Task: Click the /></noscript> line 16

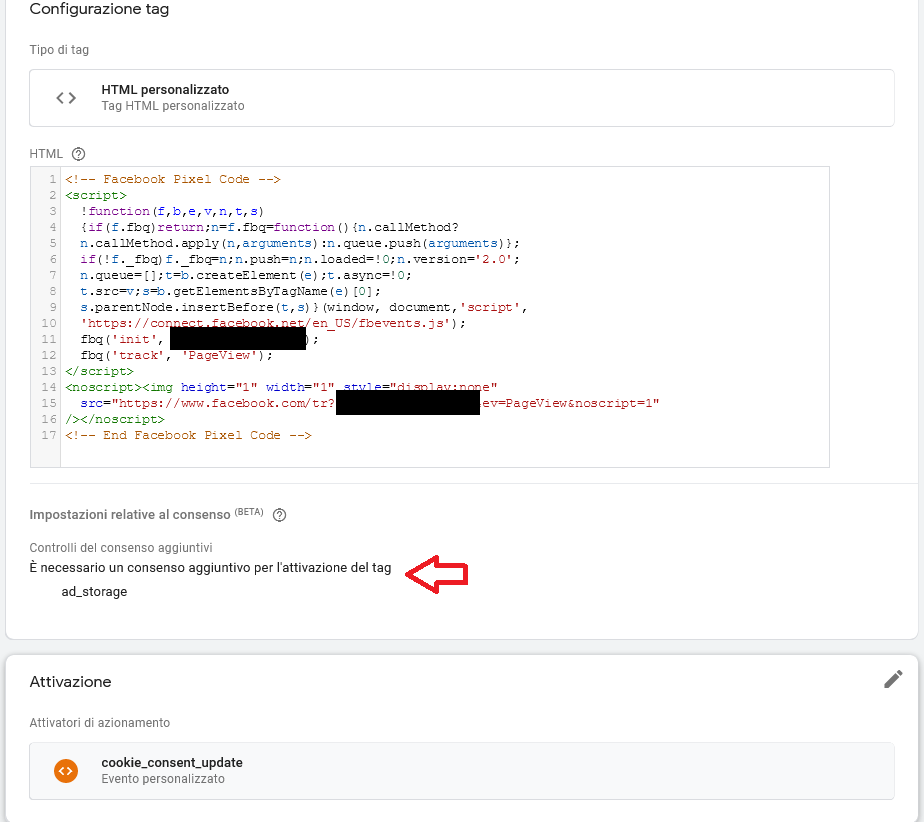Action: click(115, 419)
